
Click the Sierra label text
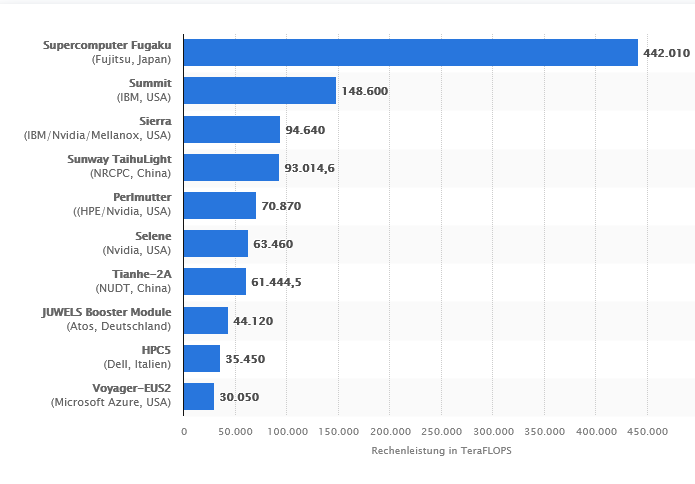[155, 121]
